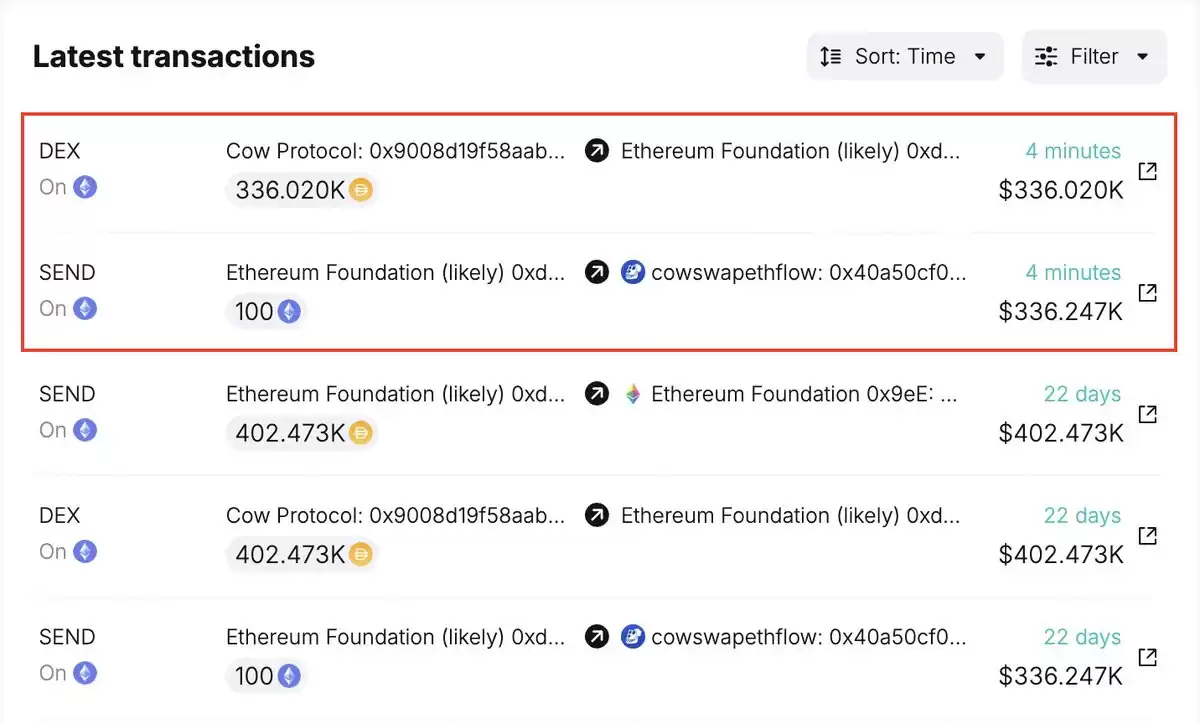Click the DAI token icon beside 336.020K

pos(361,190)
